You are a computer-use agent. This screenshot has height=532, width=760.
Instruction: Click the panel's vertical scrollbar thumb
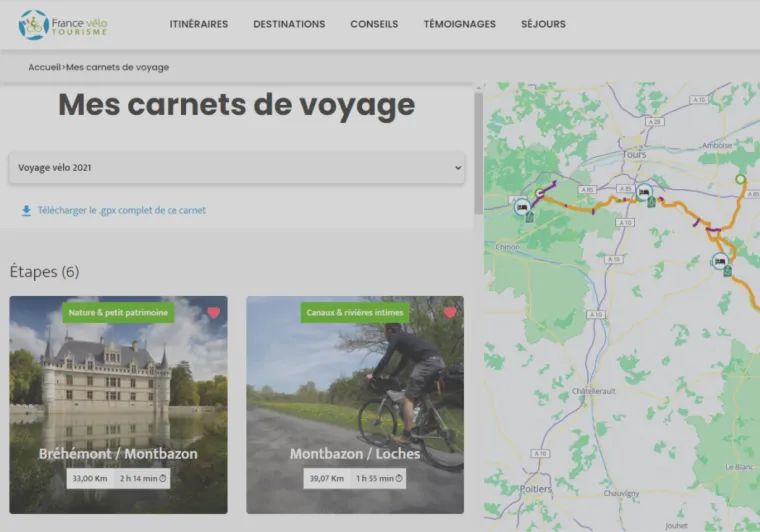coord(478,153)
